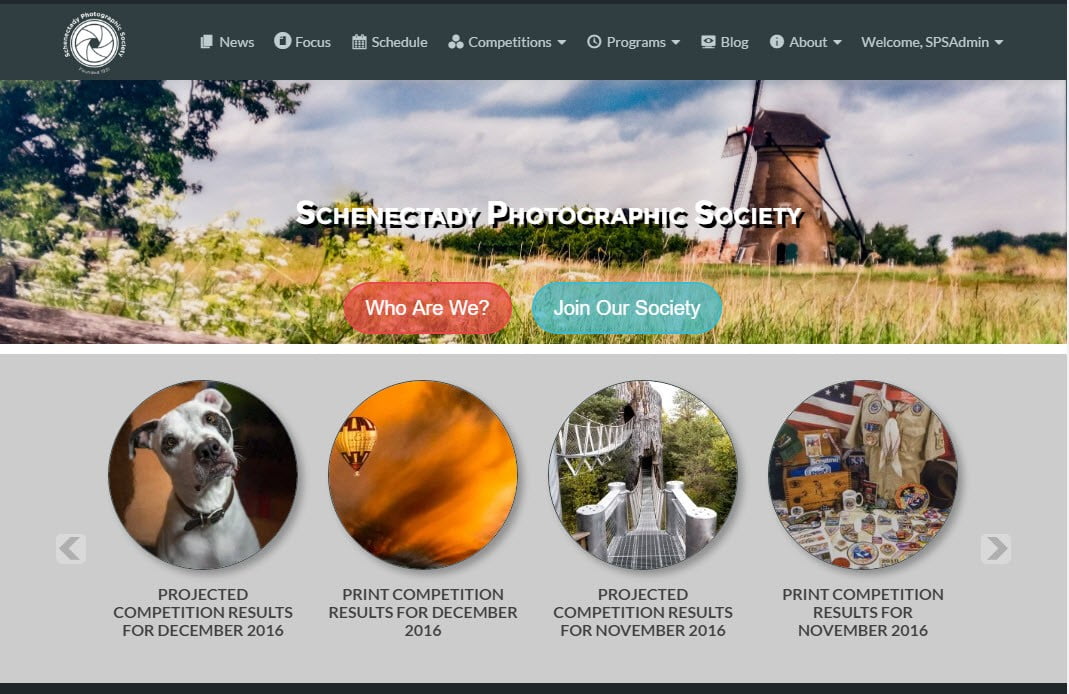Open Print Competition Results for November 2016

pyautogui.click(x=862, y=612)
